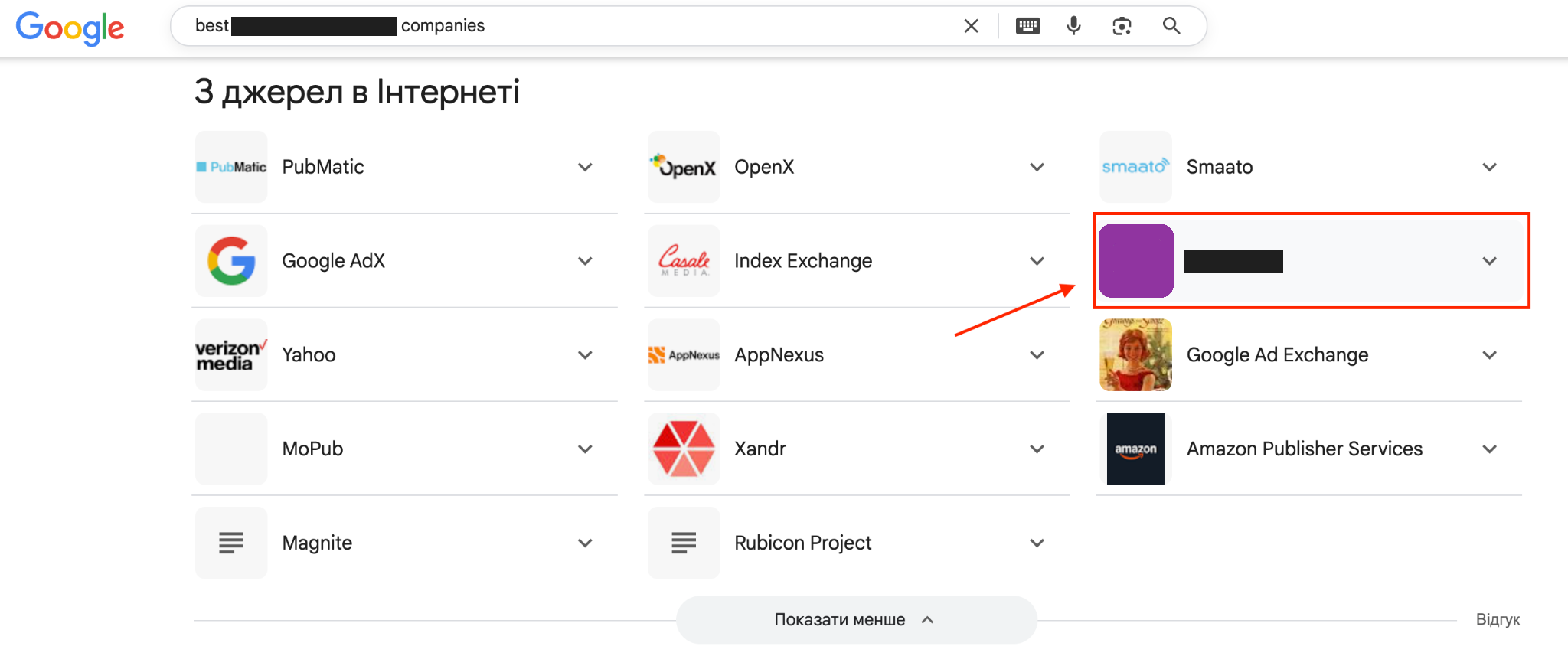
Task: Start voice search with the microphone
Action: pos(1073,26)
